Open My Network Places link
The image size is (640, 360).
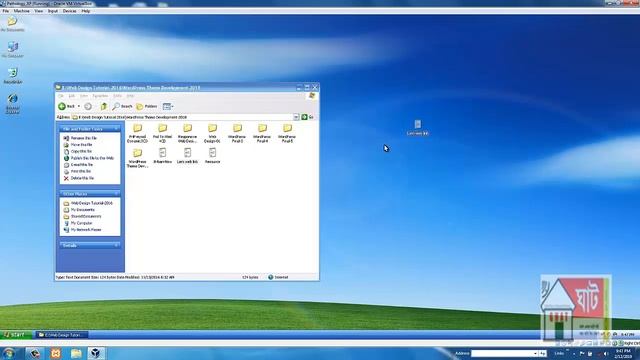tap(86, 230)
